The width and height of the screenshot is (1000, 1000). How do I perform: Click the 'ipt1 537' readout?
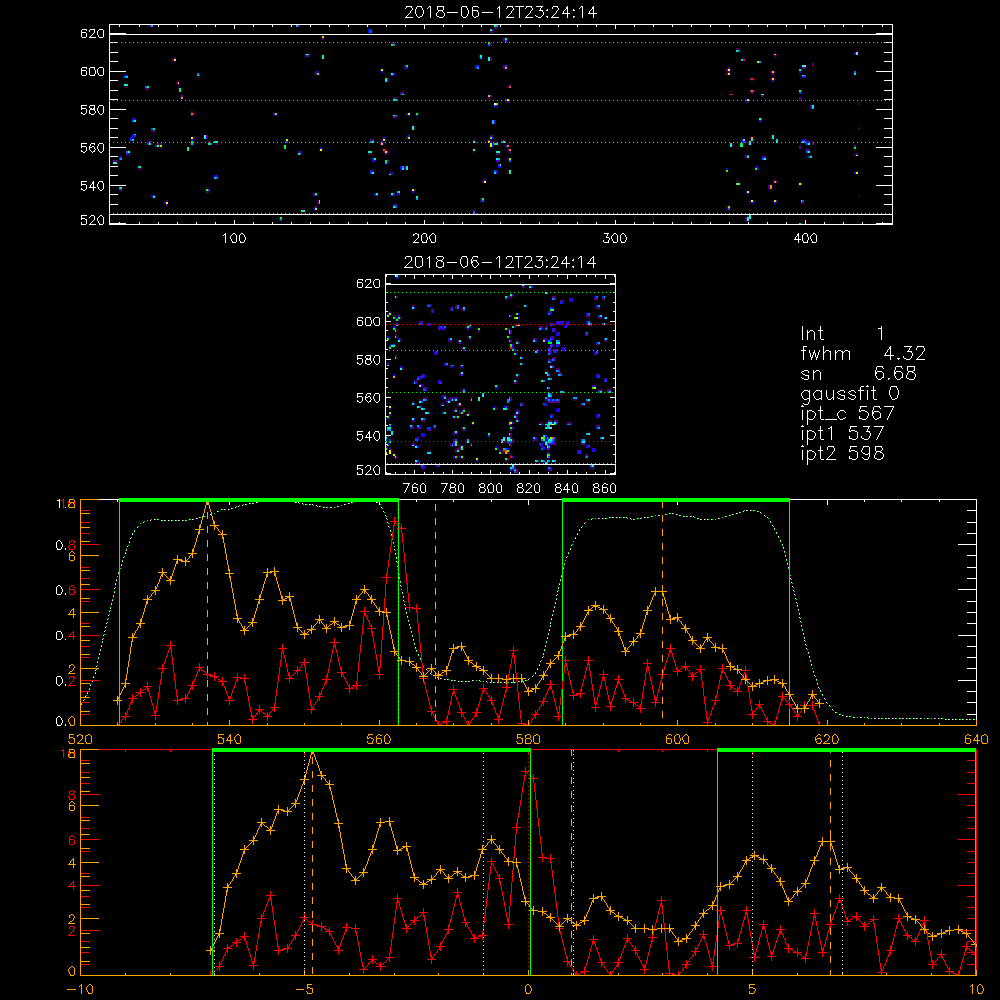pyautogui.click(x=842, y=434)
